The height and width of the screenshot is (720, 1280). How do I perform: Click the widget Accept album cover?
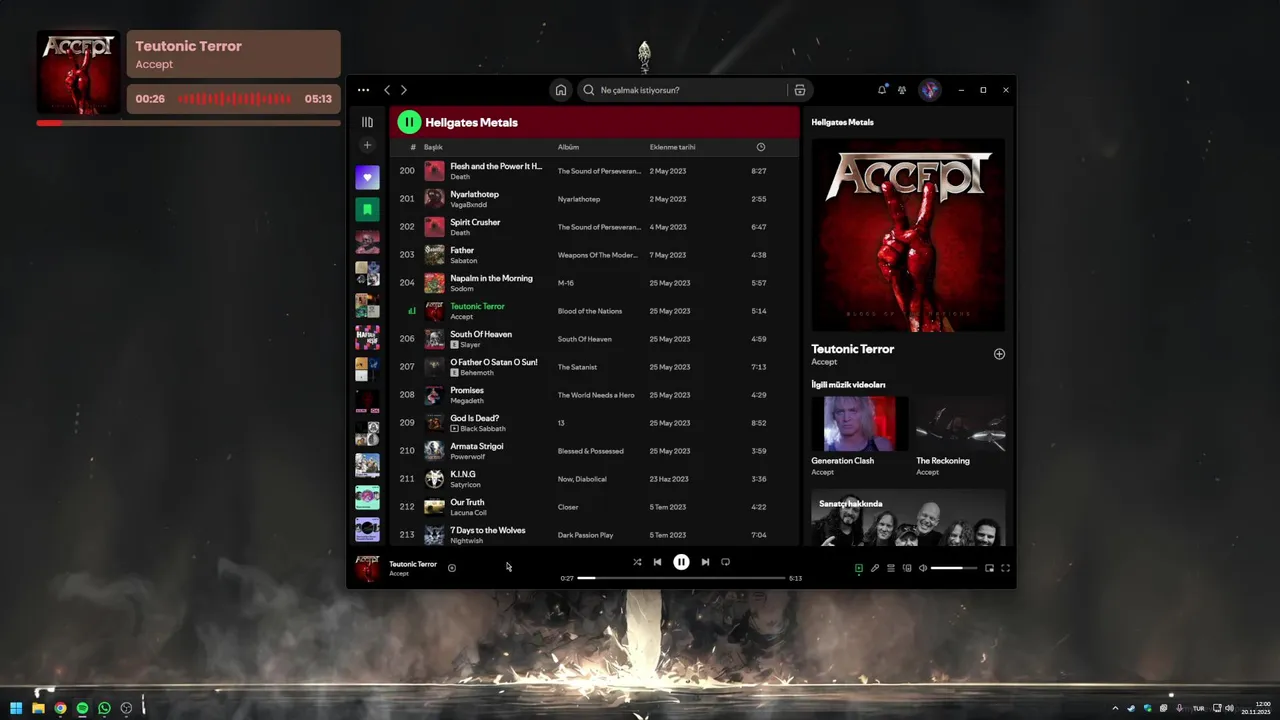coord(78,73)
